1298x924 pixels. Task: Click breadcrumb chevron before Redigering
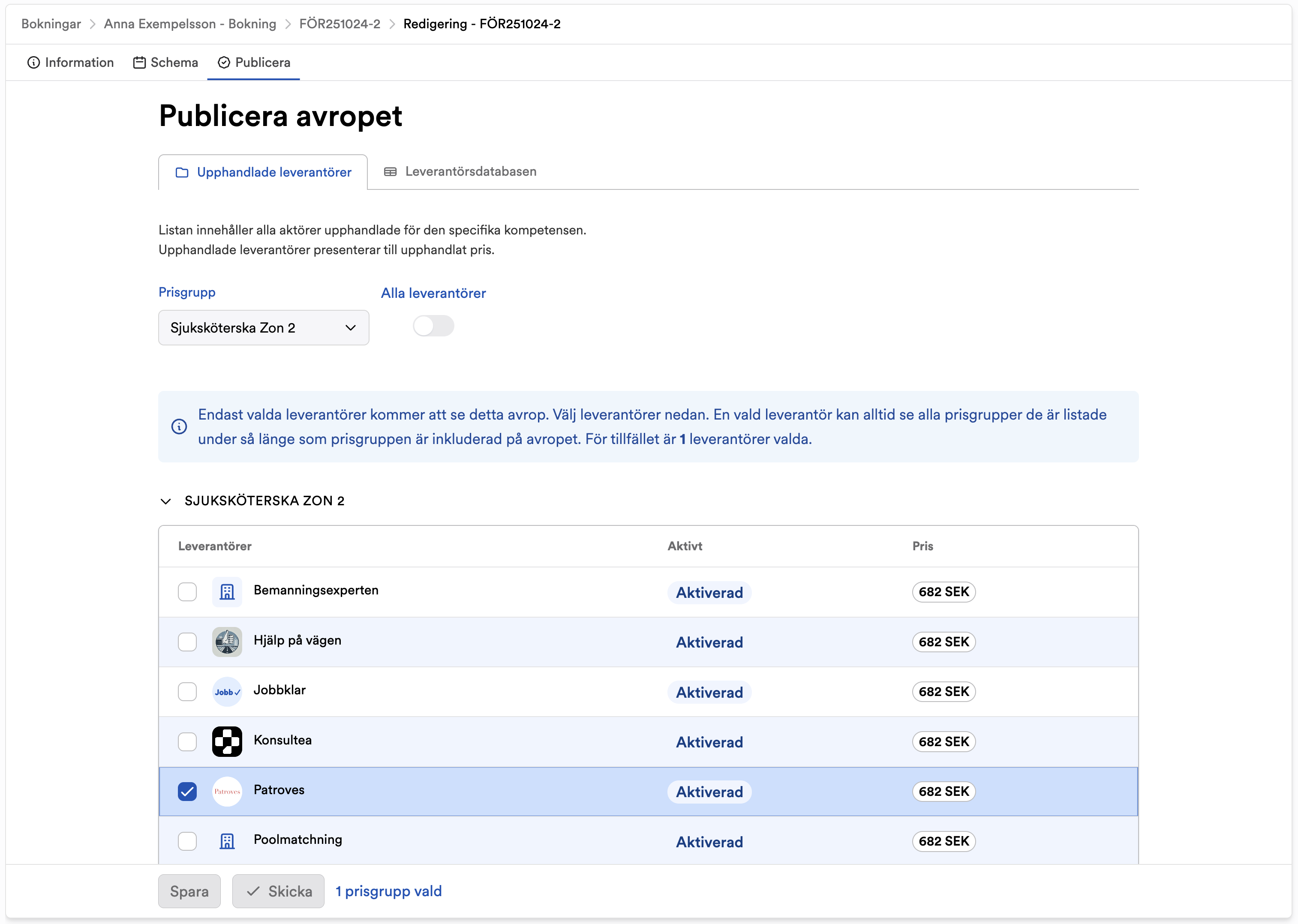(x=392, y=24)
